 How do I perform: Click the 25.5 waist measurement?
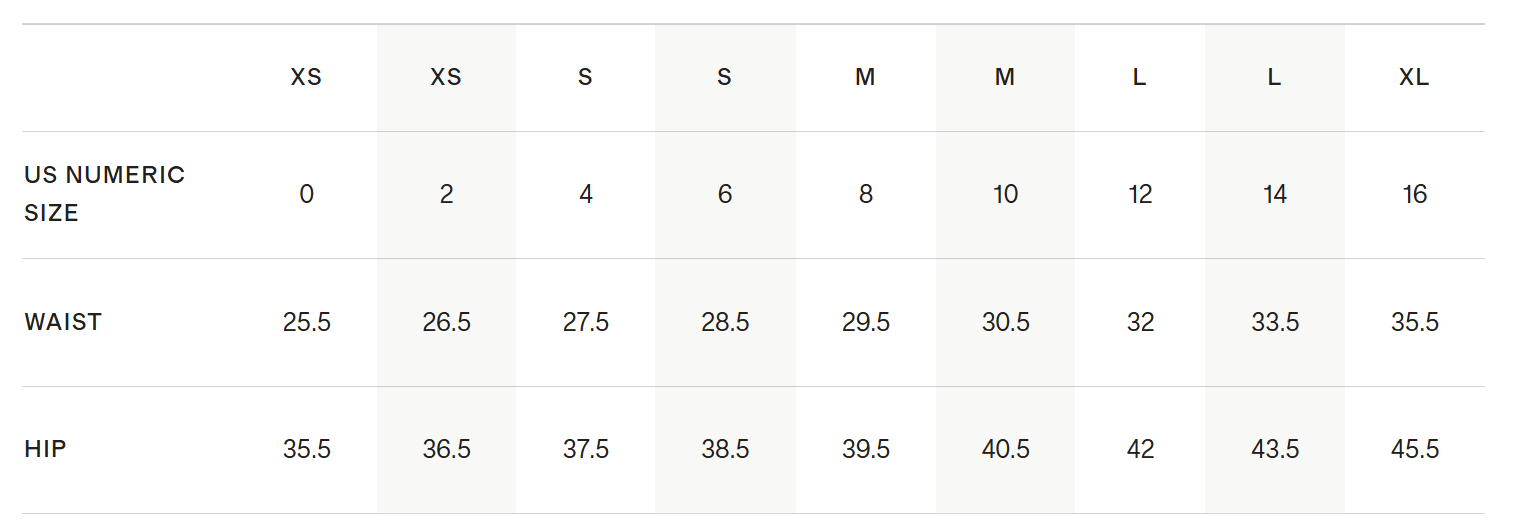coord(306,322)
